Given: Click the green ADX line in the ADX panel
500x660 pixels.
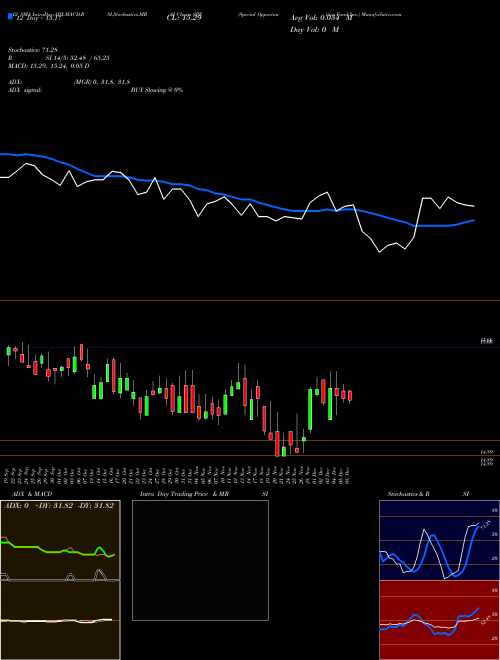Looking at the screenshot, I should (58, 551).
